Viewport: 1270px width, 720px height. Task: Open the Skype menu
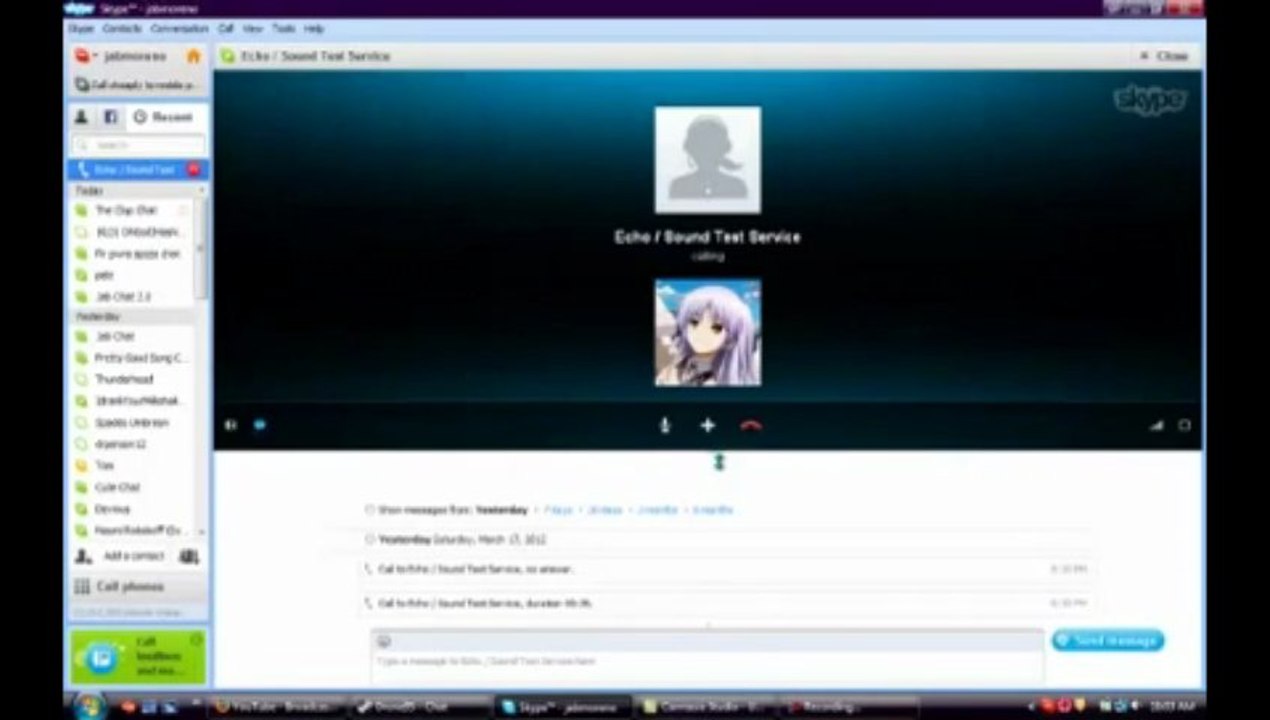(80, 29)
